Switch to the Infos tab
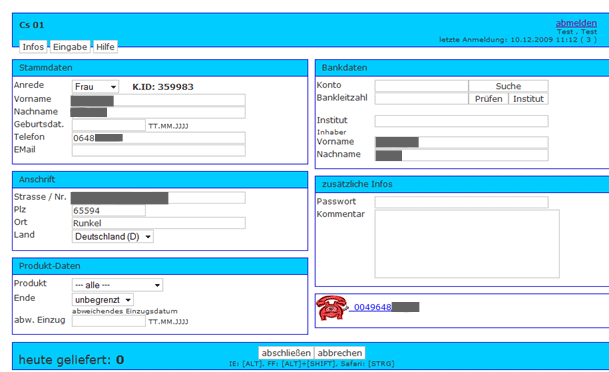This screenshot has width=609, height=372. coord(33,47)
